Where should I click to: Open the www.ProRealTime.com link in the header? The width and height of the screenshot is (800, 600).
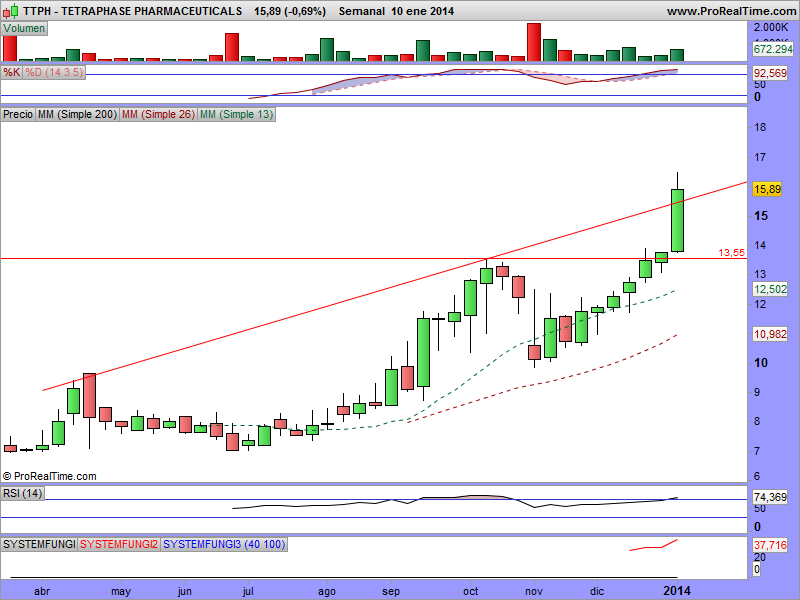point(731,11)
